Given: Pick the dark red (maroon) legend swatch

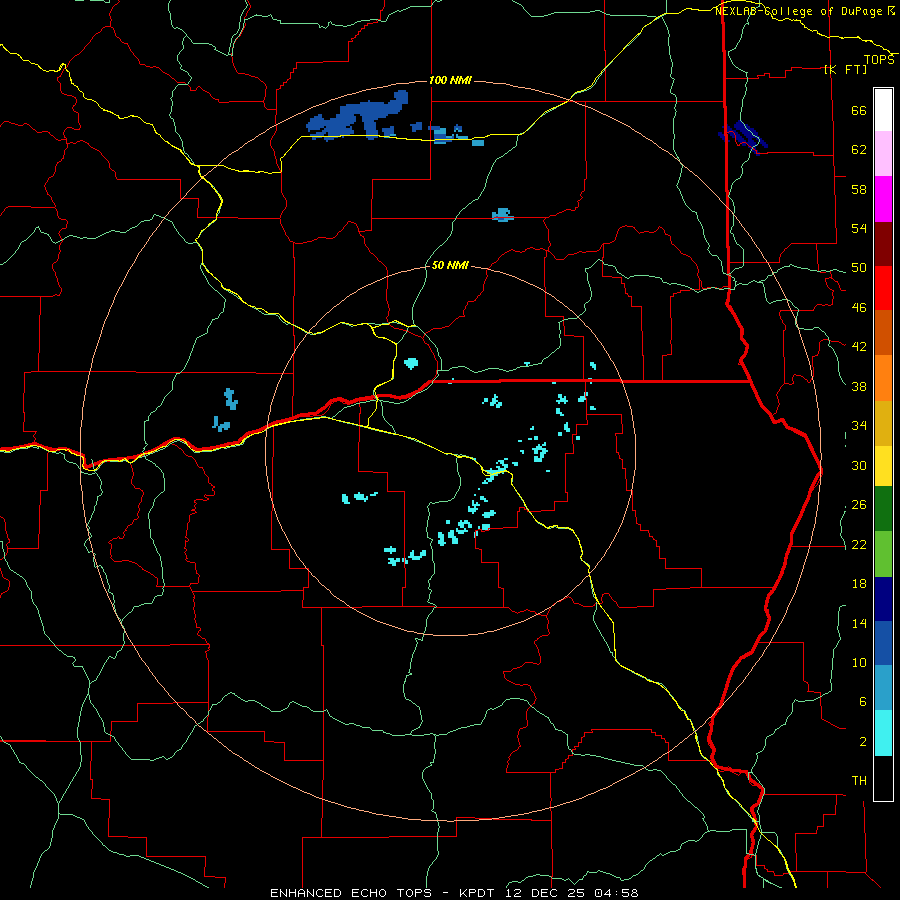Looking at the screenshot, I should pos(883,244).
